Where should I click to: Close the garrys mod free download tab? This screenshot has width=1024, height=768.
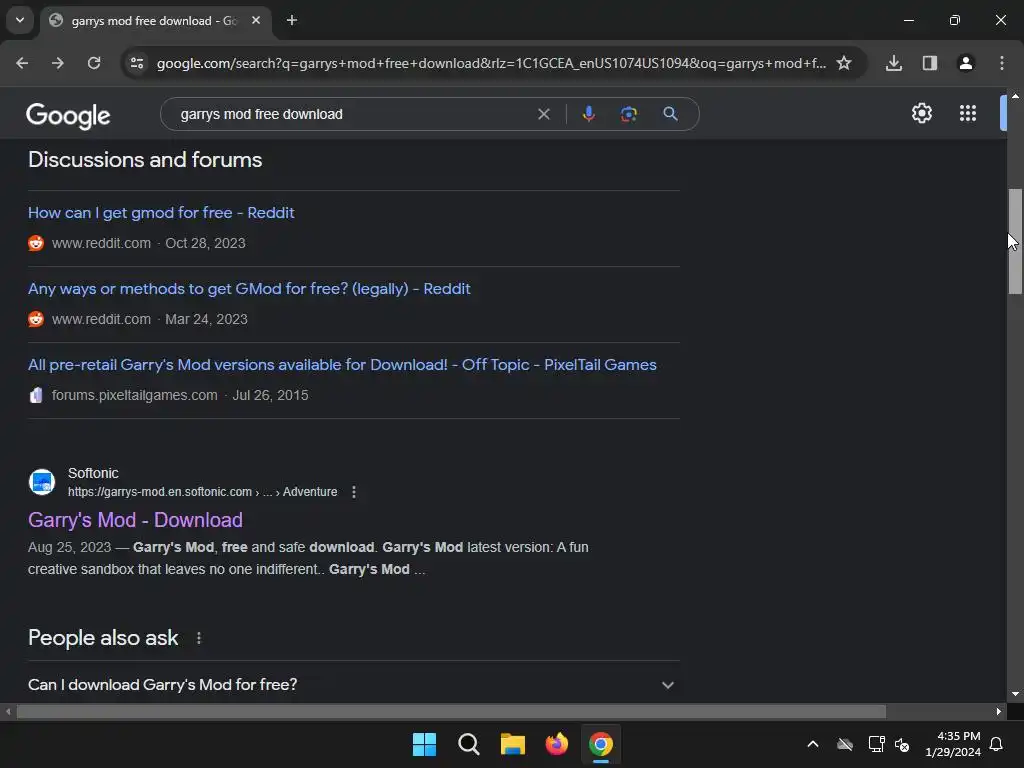256,20
